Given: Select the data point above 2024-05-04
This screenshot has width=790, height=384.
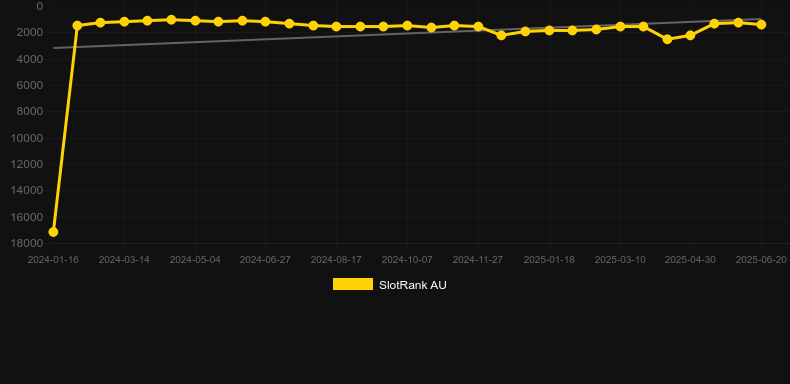Looking at the screenshot, I should coord(195,21).
